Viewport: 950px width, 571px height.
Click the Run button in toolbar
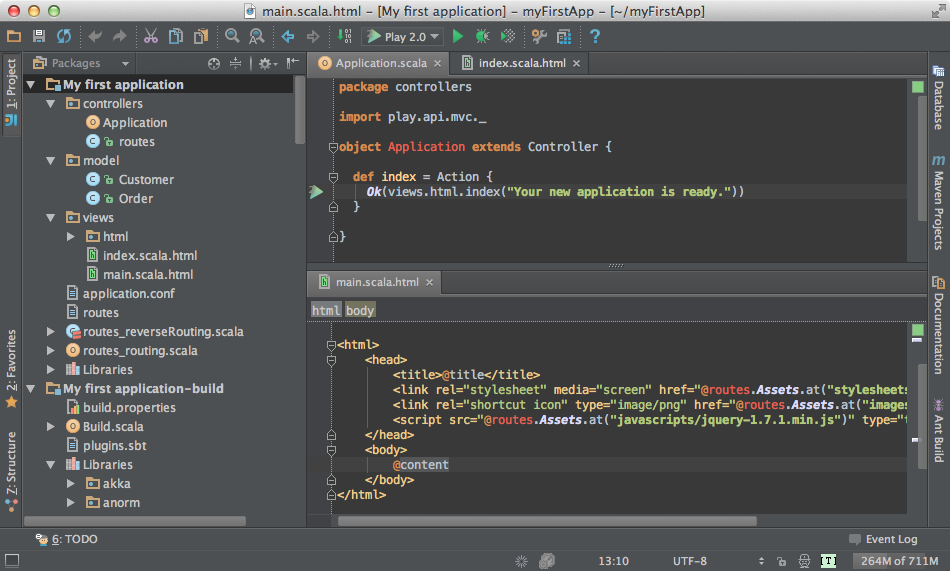coord(458,37)
